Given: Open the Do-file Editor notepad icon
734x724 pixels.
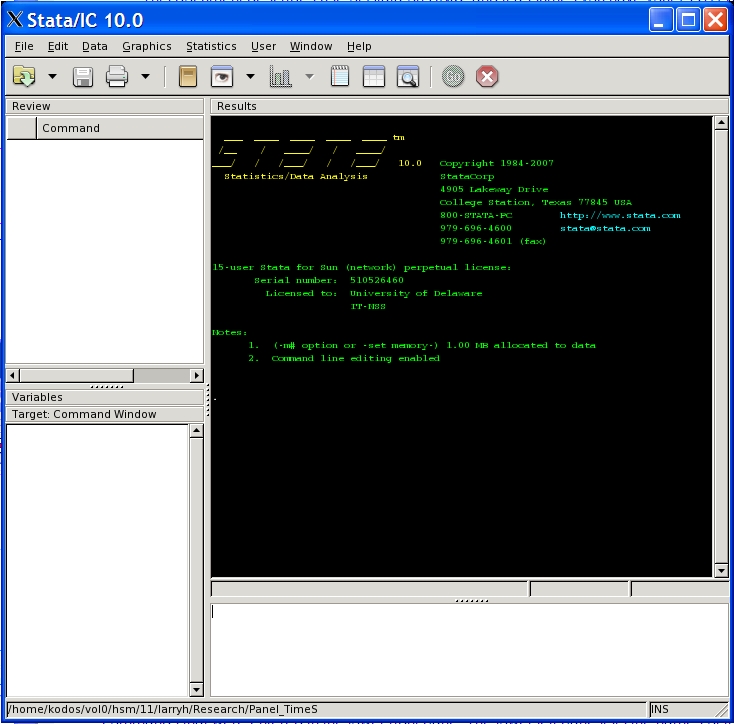Looking at the screenshot, I should [x=340, y=77].
